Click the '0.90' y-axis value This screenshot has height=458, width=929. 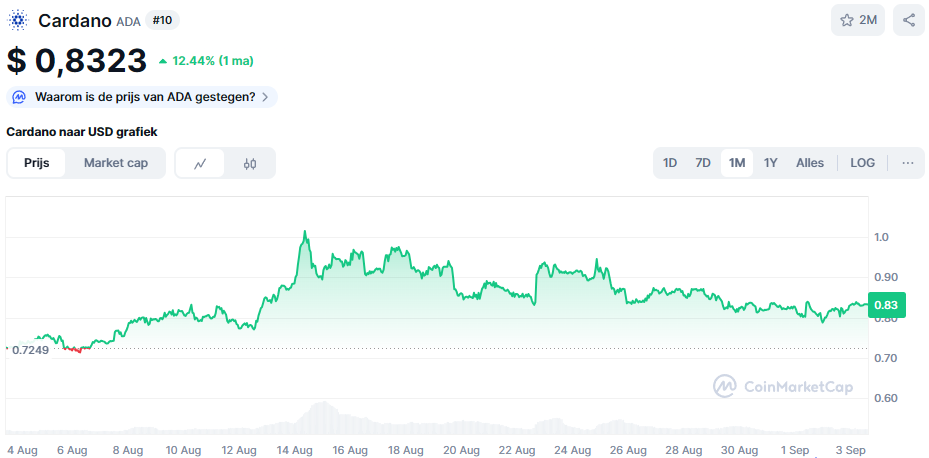coord(884,277)
